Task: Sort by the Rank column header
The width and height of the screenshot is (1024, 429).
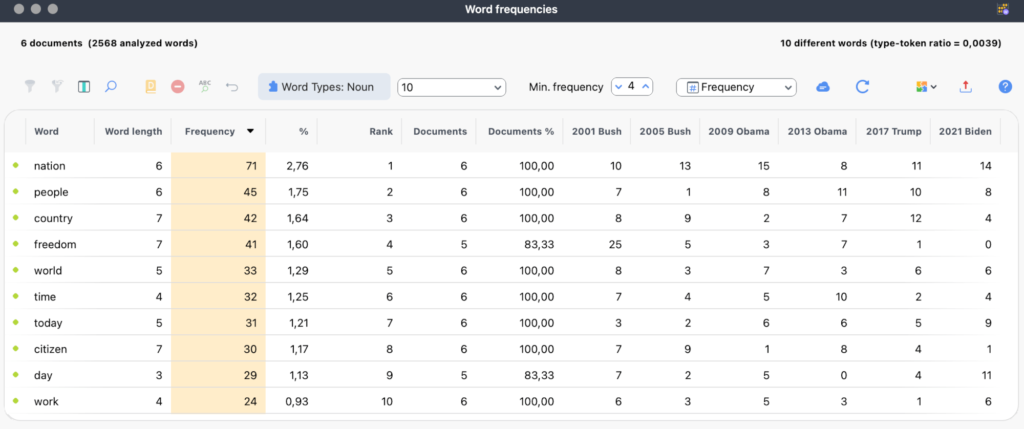Action: click(381, 131)
